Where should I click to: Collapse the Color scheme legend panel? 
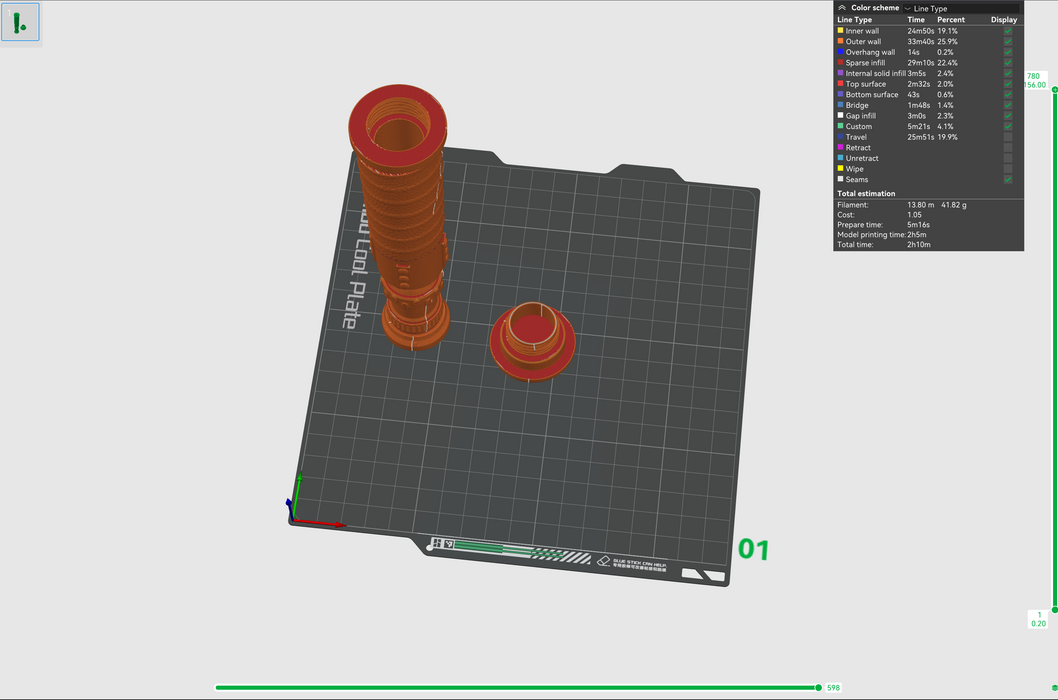842,8
